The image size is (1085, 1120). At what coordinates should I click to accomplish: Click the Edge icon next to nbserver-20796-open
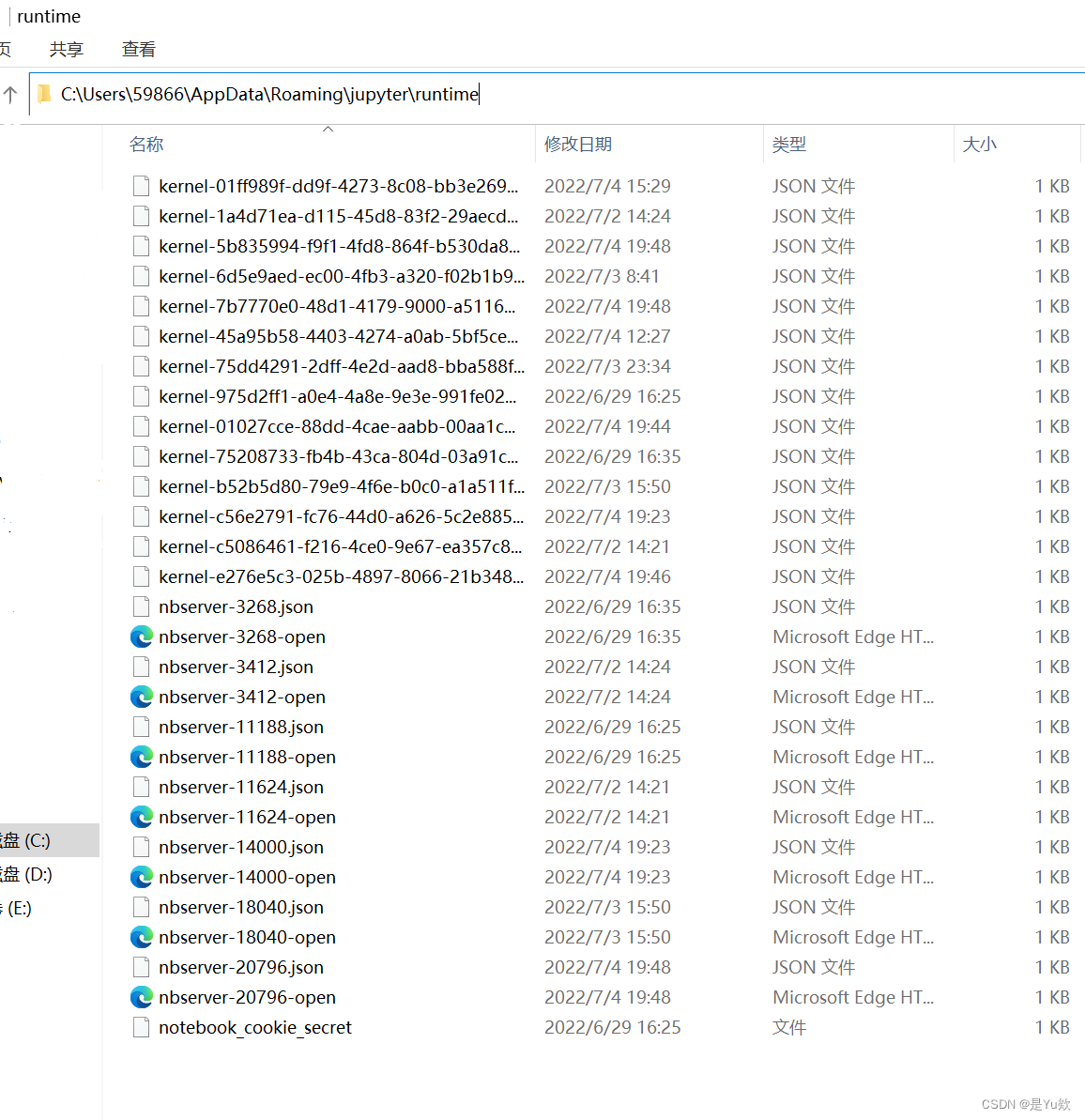point(141,997)
